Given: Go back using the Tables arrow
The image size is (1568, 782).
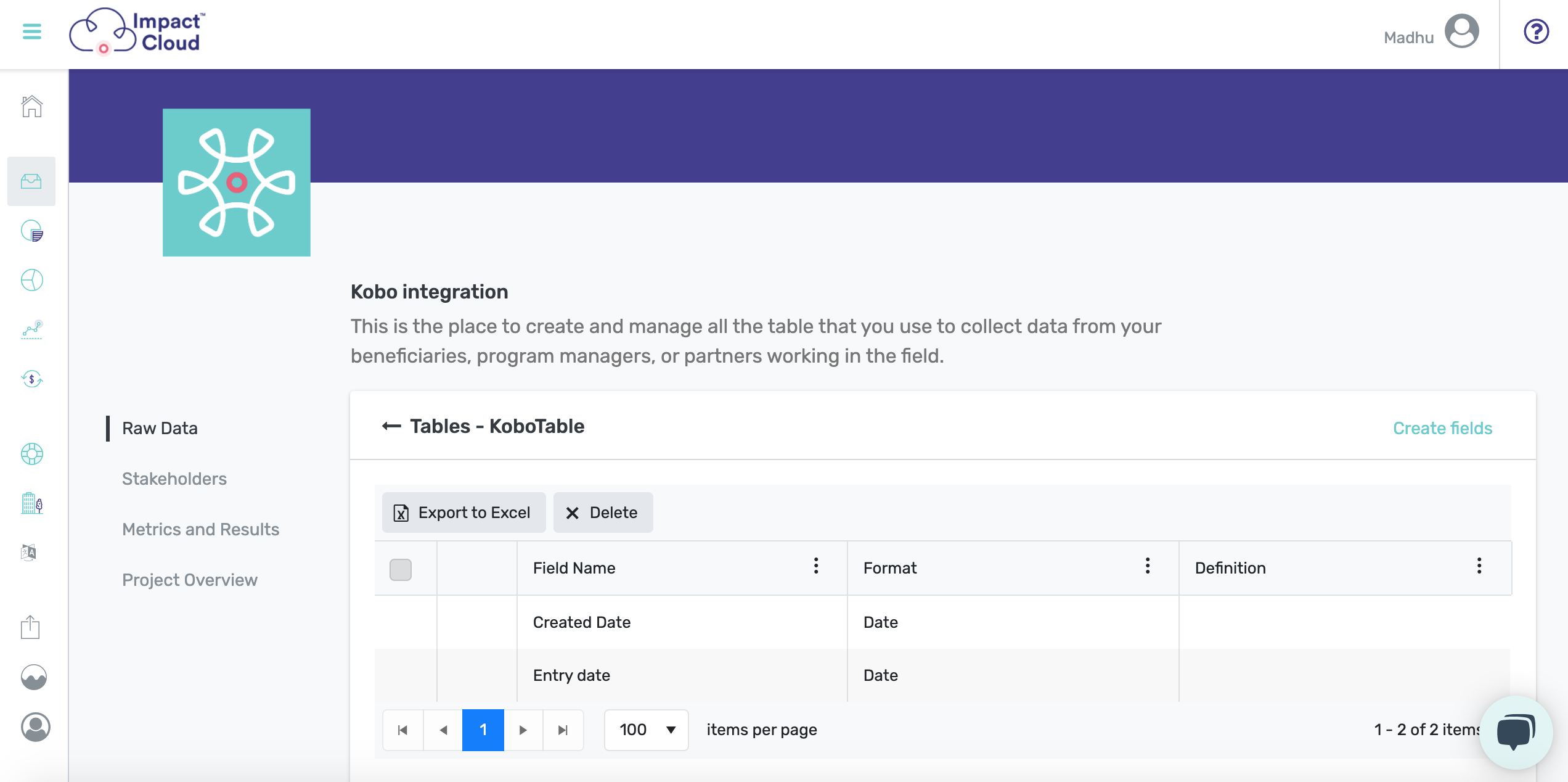Looking at the screenshot, I should click(x=391, y=426).
